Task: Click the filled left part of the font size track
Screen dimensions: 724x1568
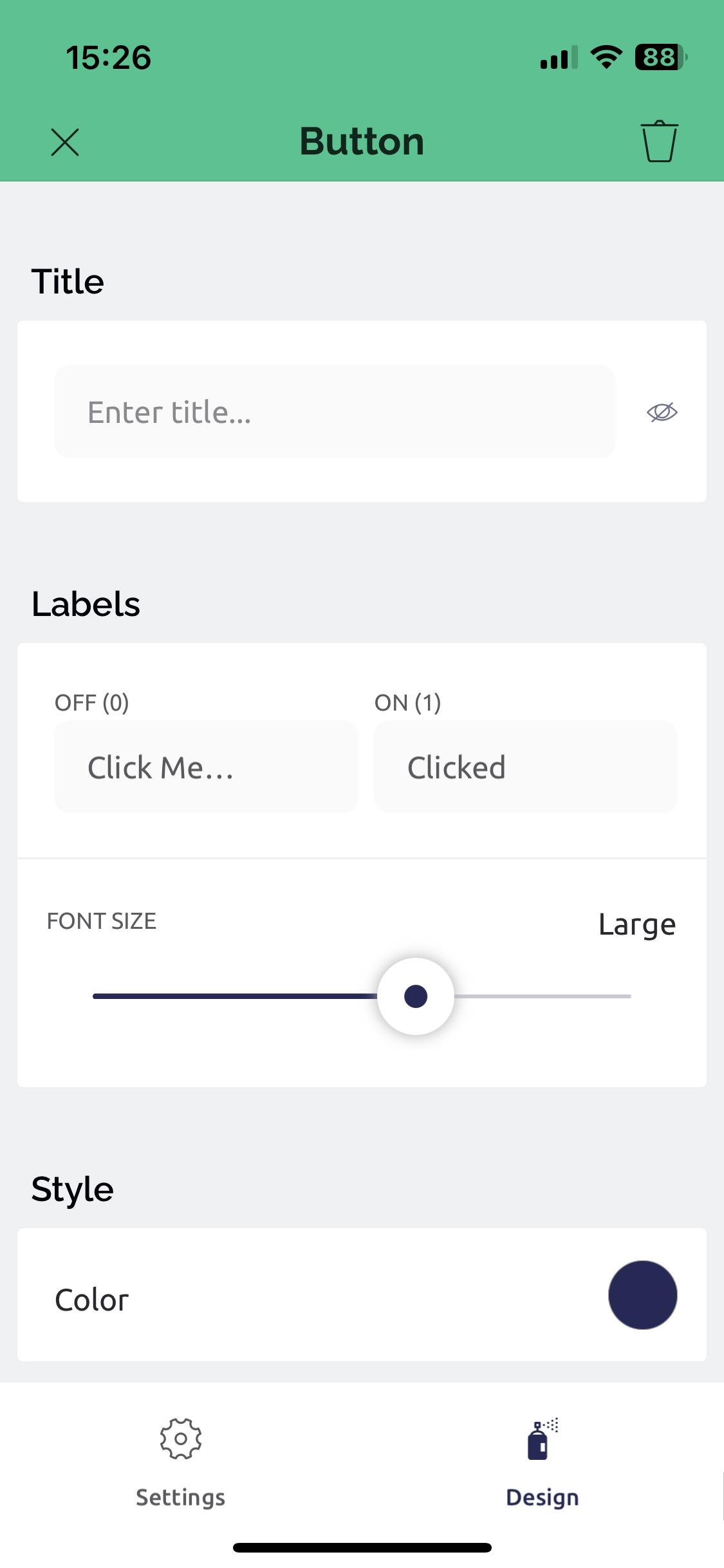Action: tap(232, 996)
